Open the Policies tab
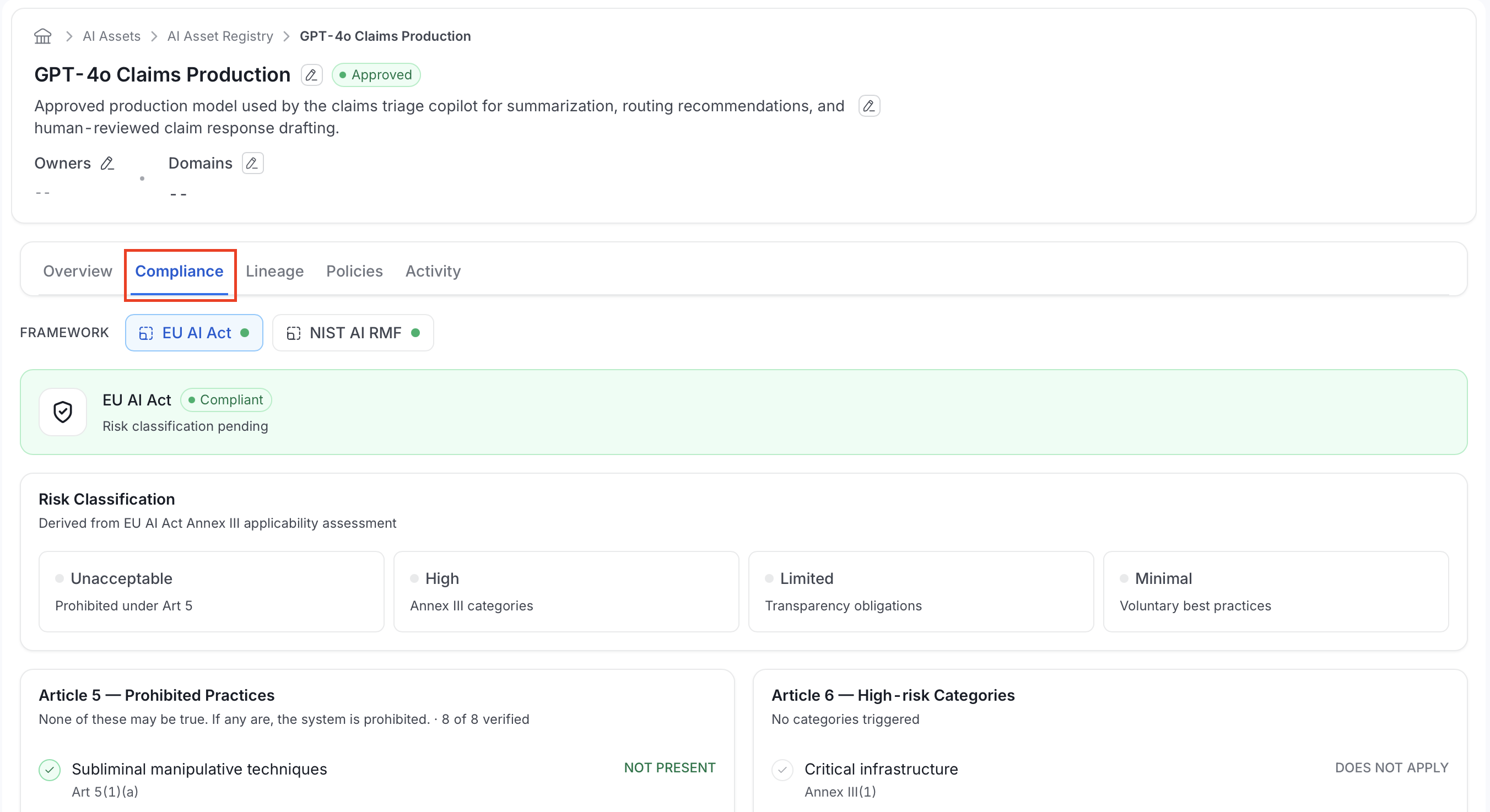The width and height of the screenshot is (1490, 812). click(x=354, y=271)
